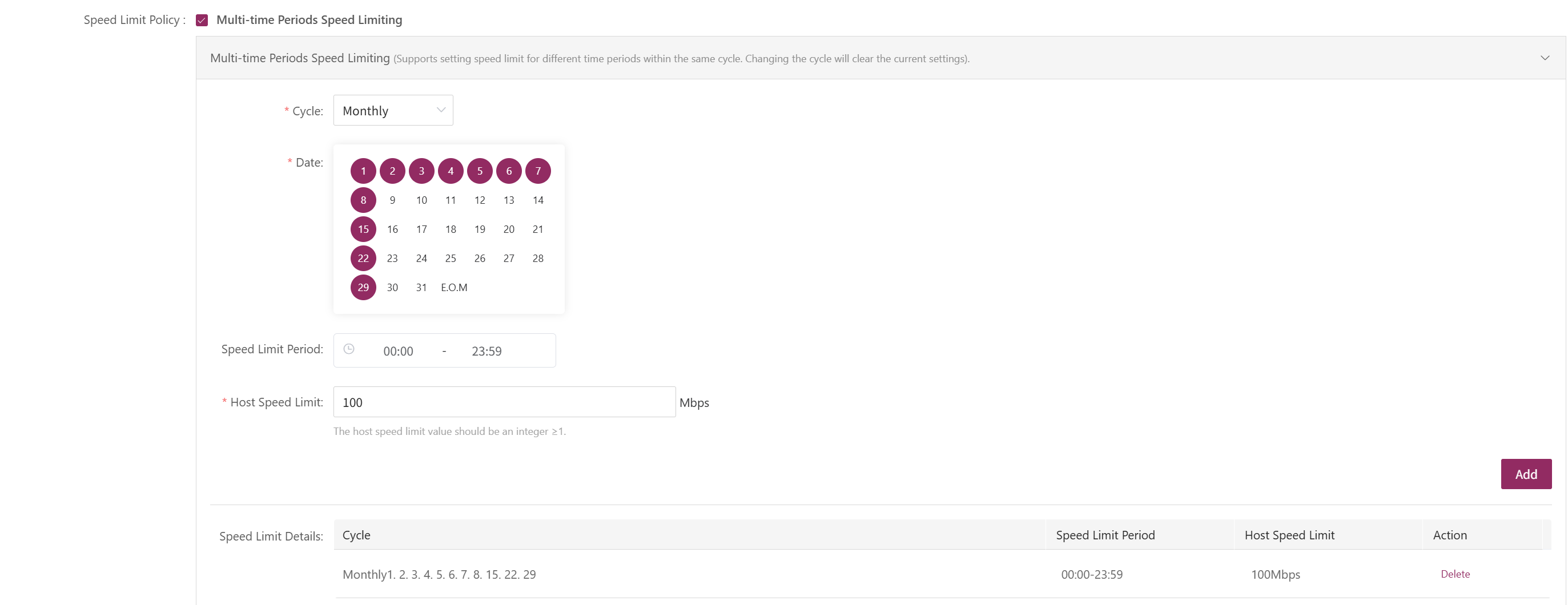
Task: Deselect date 15 in the calendar
Action: coord(363,229)
